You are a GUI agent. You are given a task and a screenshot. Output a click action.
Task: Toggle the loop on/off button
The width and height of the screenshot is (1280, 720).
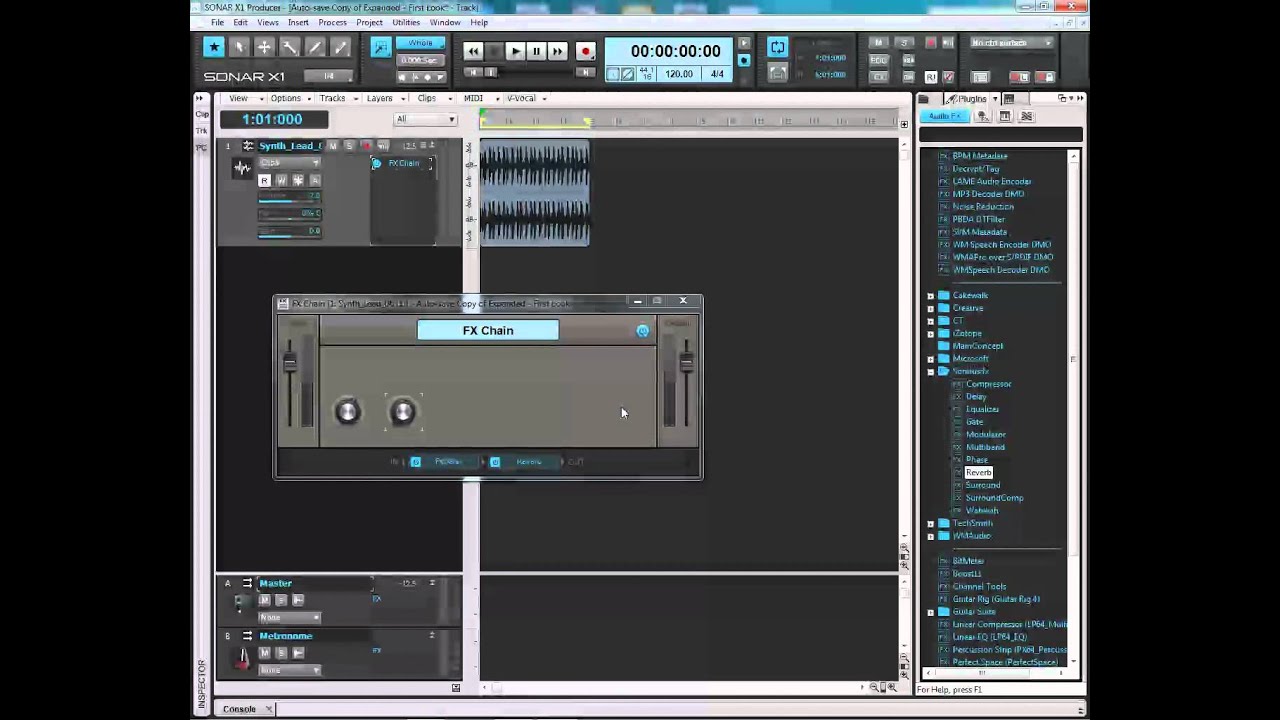tap(777, 48)
